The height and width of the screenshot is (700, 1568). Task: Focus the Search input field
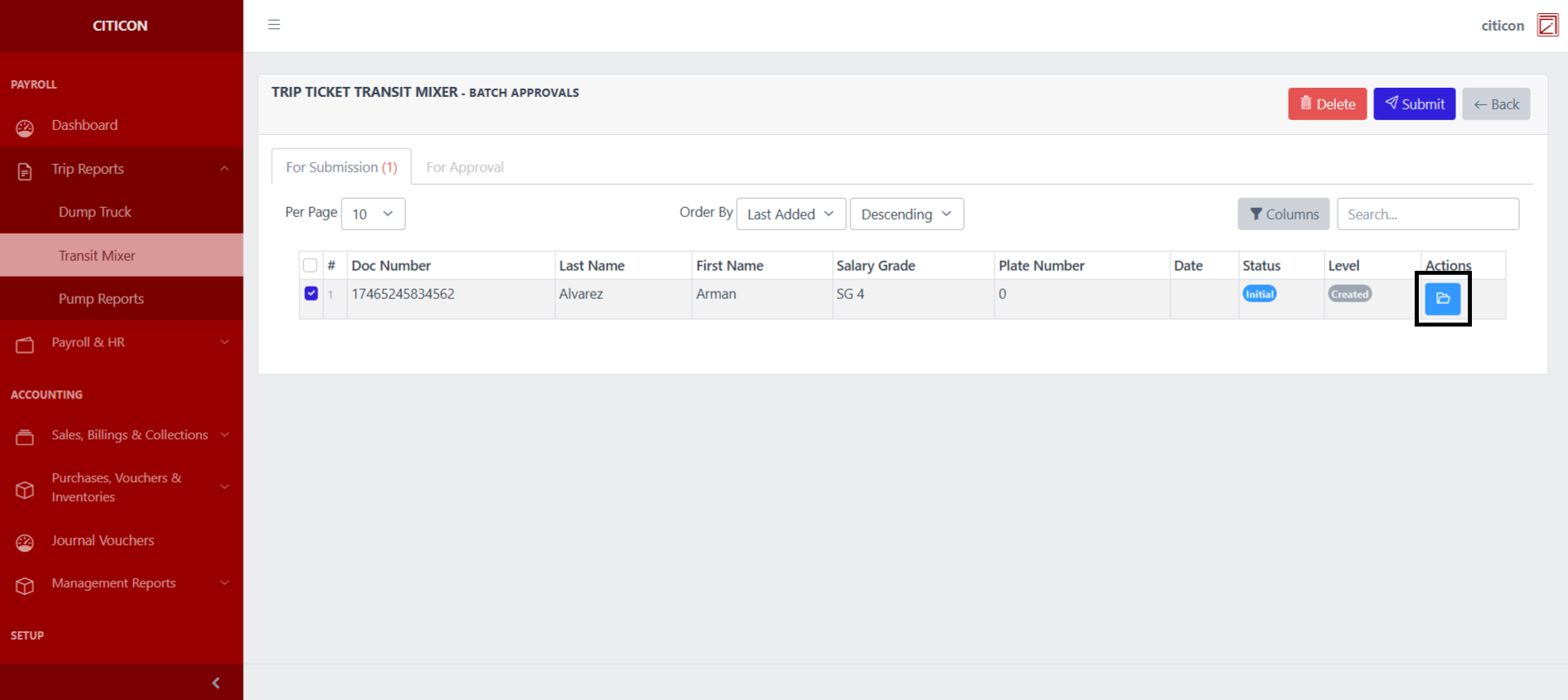pyautogui.click(x=1427, y=214)
